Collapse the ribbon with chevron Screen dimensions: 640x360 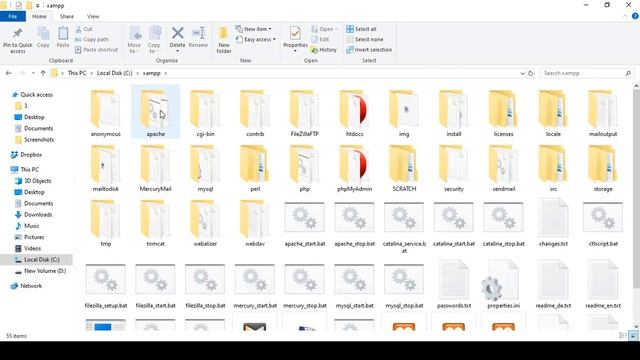(x=625, y=16)
